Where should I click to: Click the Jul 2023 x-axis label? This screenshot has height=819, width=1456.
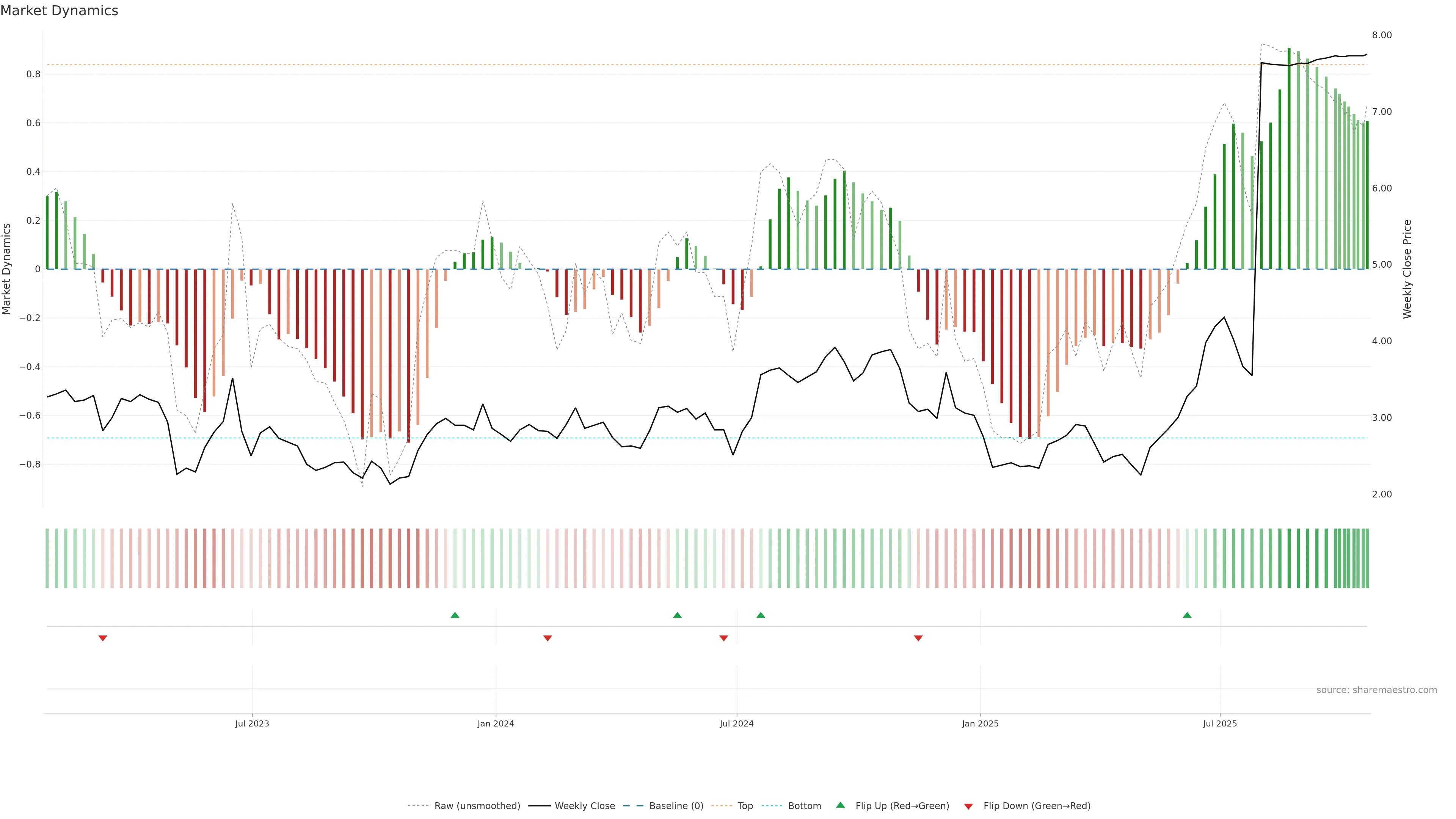pyautogui.click(x=252, y=723)
